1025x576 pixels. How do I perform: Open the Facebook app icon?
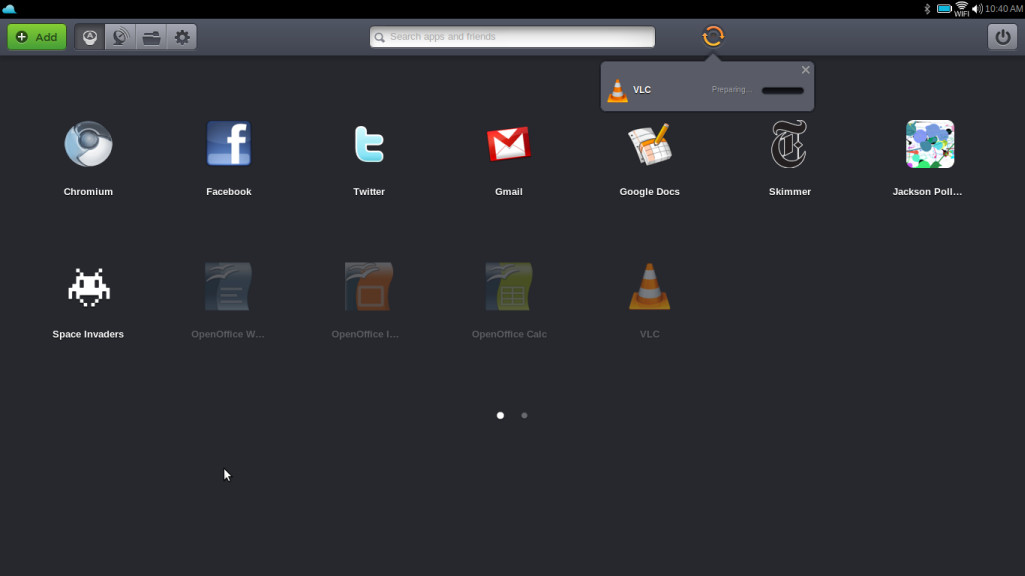pyautogui.click(x=229, y=144)
